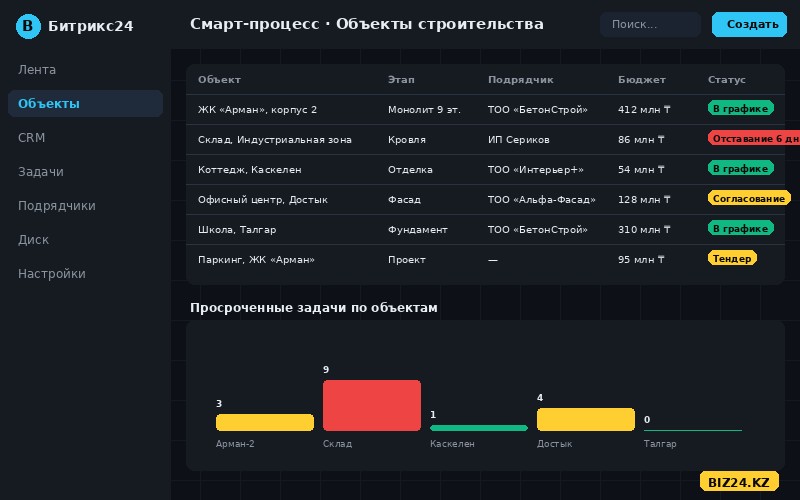
Task: Click the Поиск search field
Action: click(650, 24)
